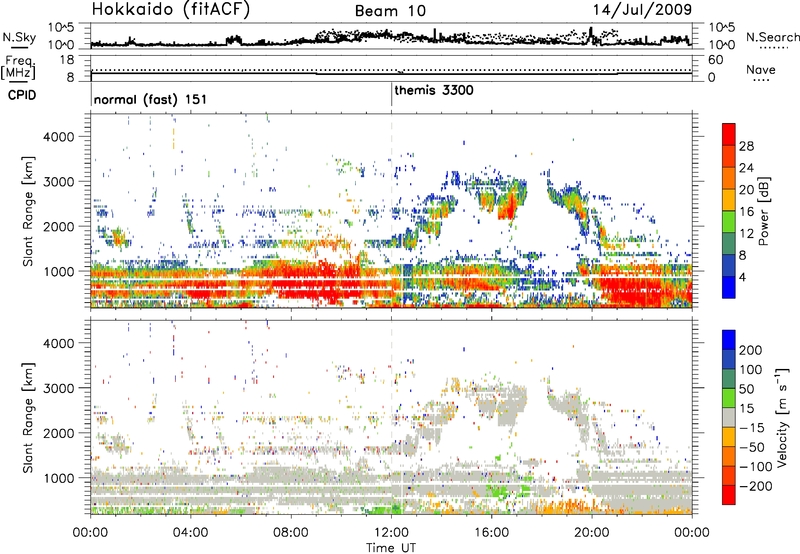This screenshot has width=800, height=554.
Task: Click '4000' on power panel axis
Action: tap(59, 137)
